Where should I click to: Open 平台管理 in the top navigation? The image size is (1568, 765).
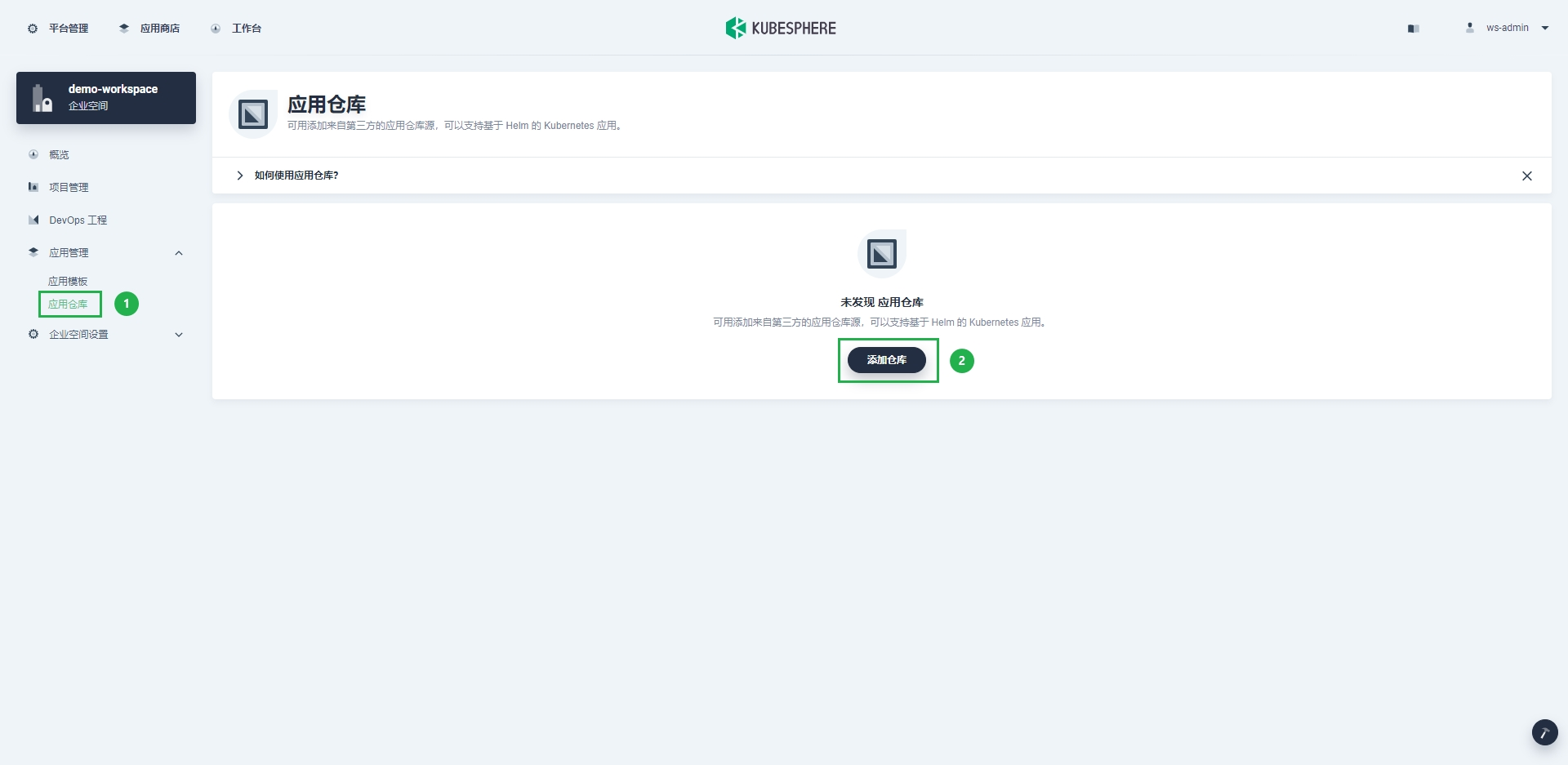[69, 29]
